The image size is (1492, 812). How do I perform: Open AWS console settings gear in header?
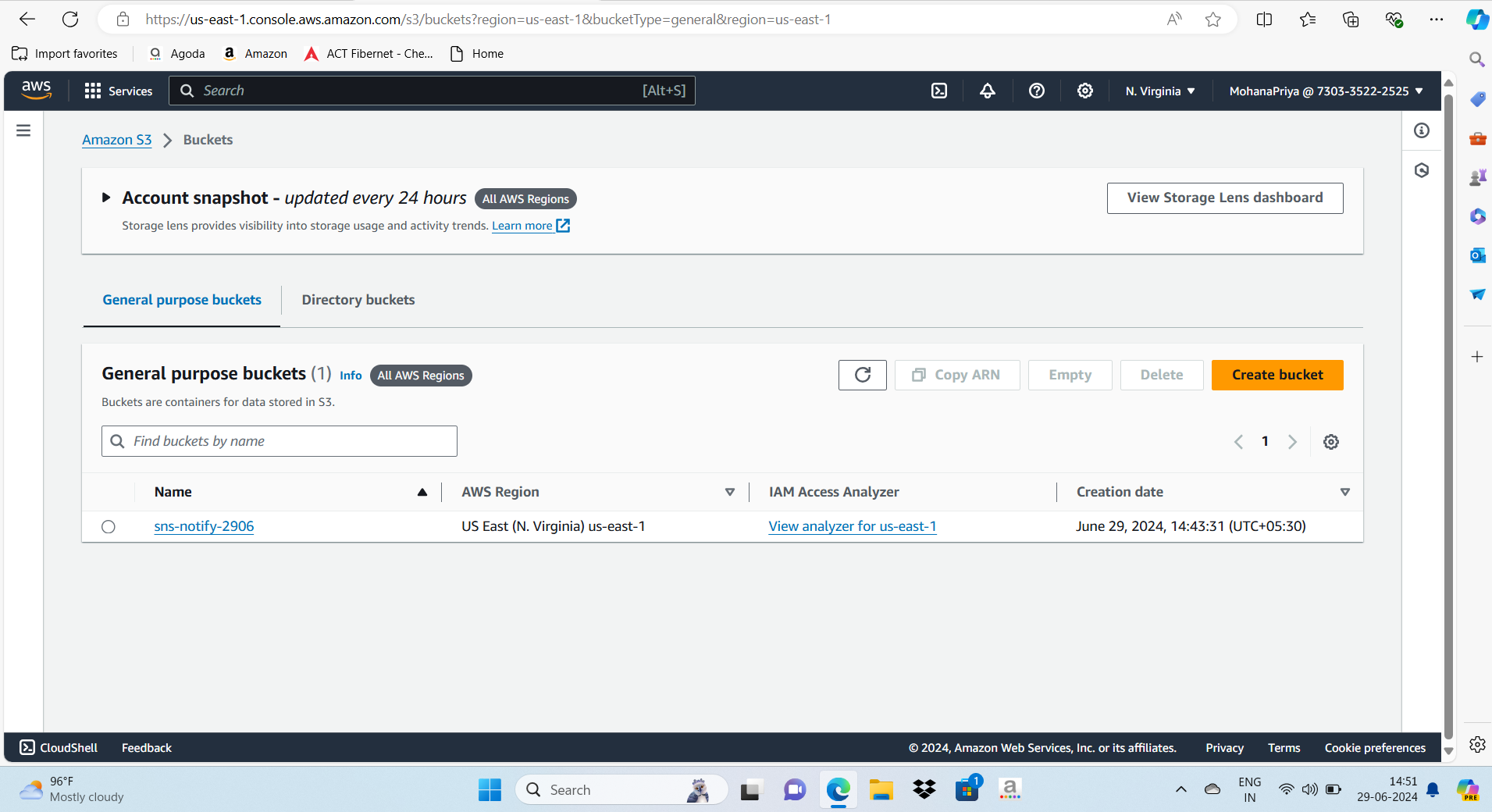coord(1085,91)
